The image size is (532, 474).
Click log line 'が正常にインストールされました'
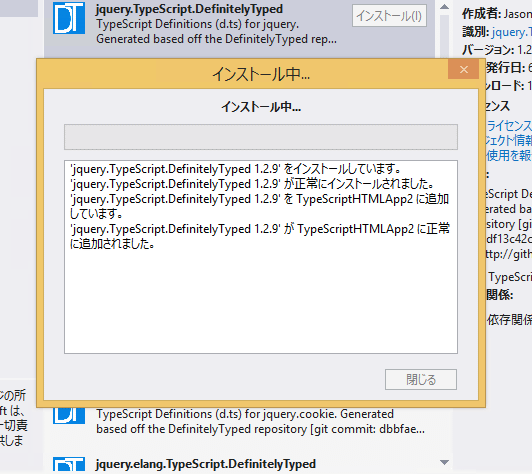pyautogui.click(x=253, y=184)
